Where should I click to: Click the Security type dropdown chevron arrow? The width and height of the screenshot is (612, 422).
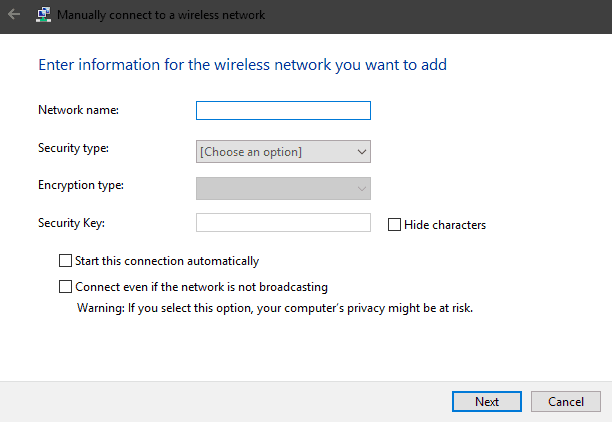[x=361, y=152]
